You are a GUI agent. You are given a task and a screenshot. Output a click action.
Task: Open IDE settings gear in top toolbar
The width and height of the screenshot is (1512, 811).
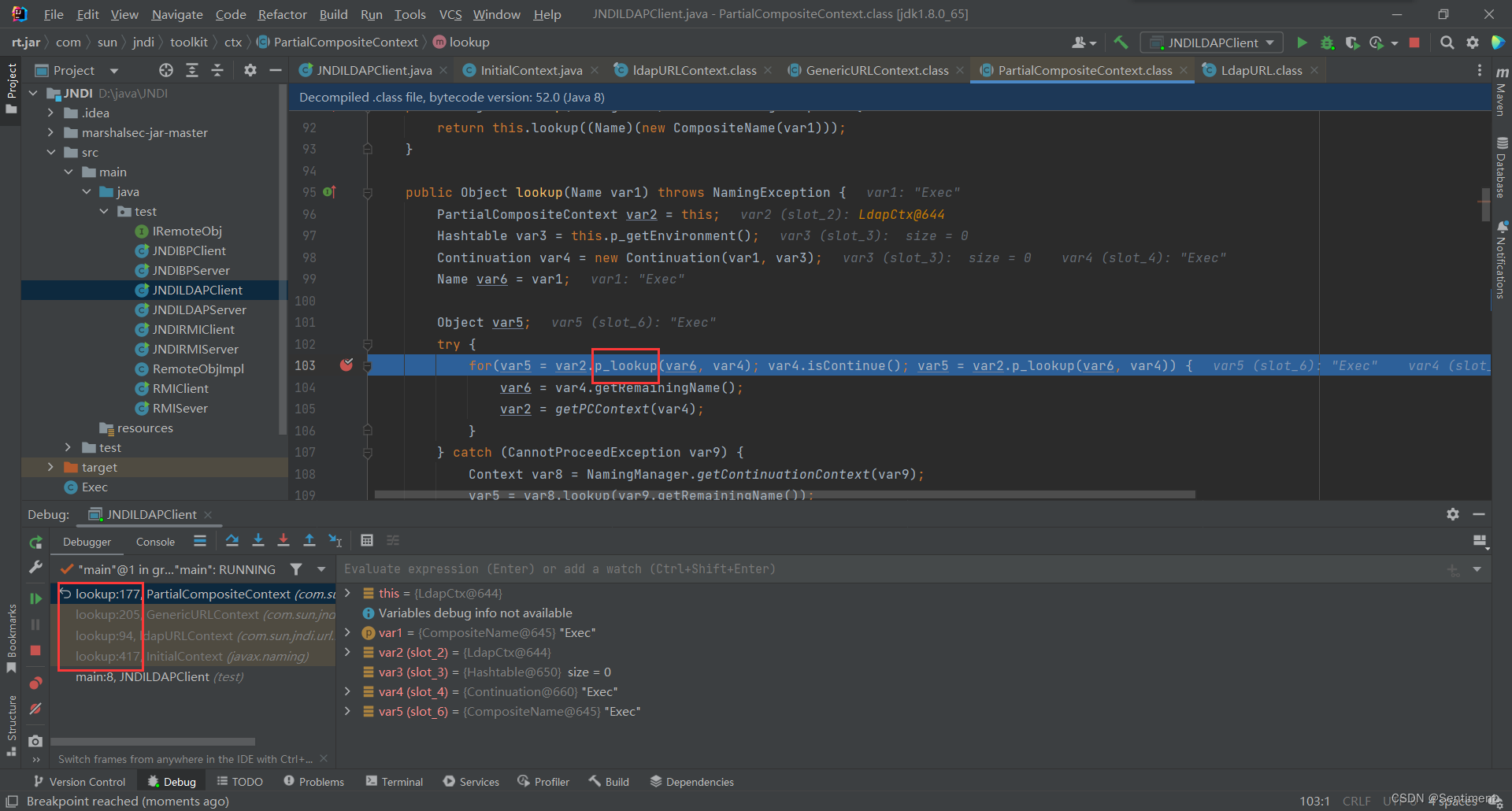pyautogui.click(x=1473, y=43)
